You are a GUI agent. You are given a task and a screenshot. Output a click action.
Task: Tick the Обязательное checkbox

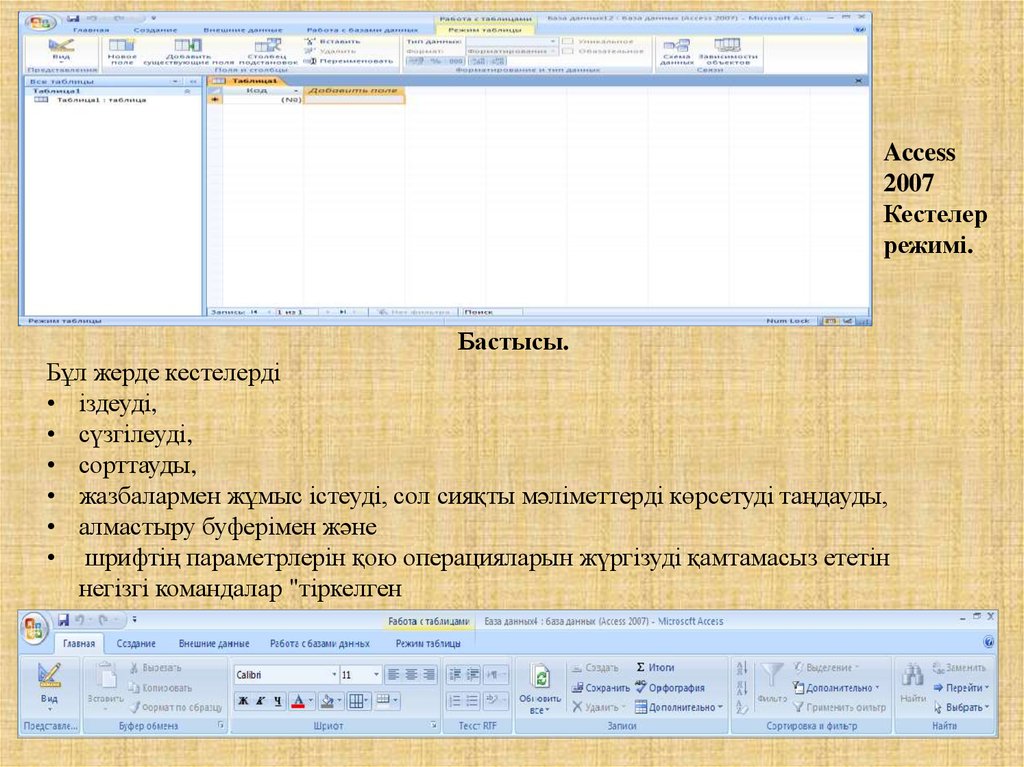click(567, 51)
